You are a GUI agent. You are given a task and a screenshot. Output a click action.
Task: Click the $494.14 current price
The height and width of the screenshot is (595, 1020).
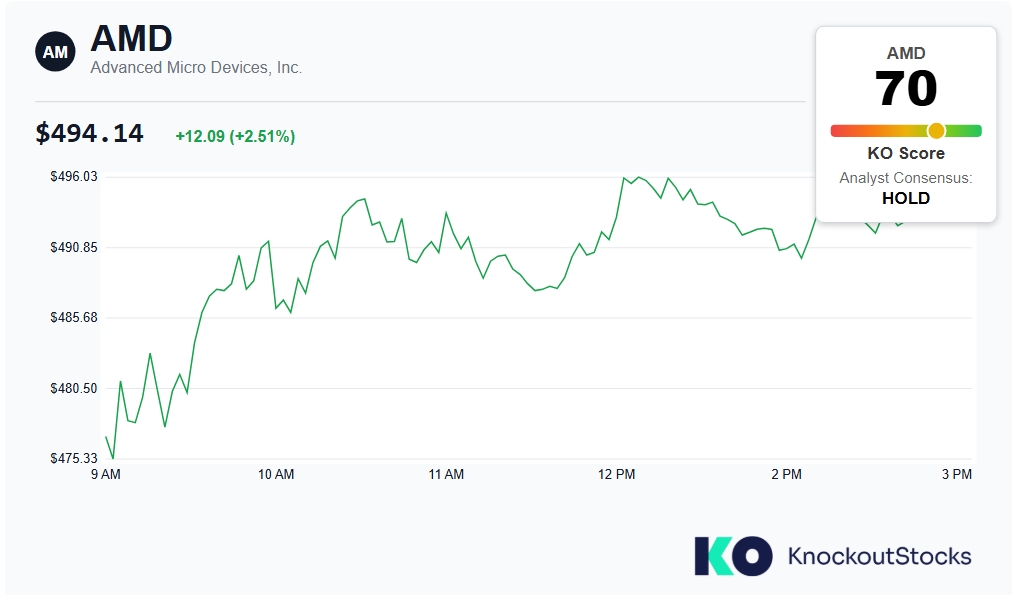[x=89, y=133]
